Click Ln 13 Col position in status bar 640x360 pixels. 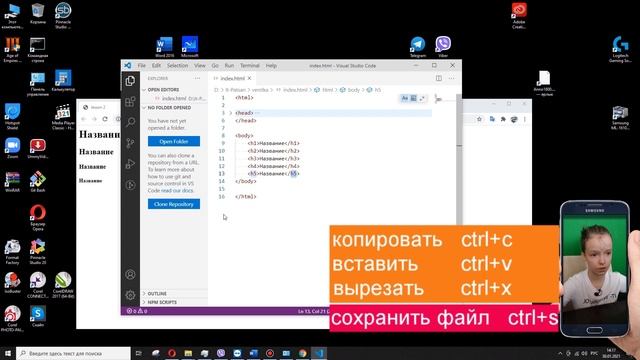point(313,311)
